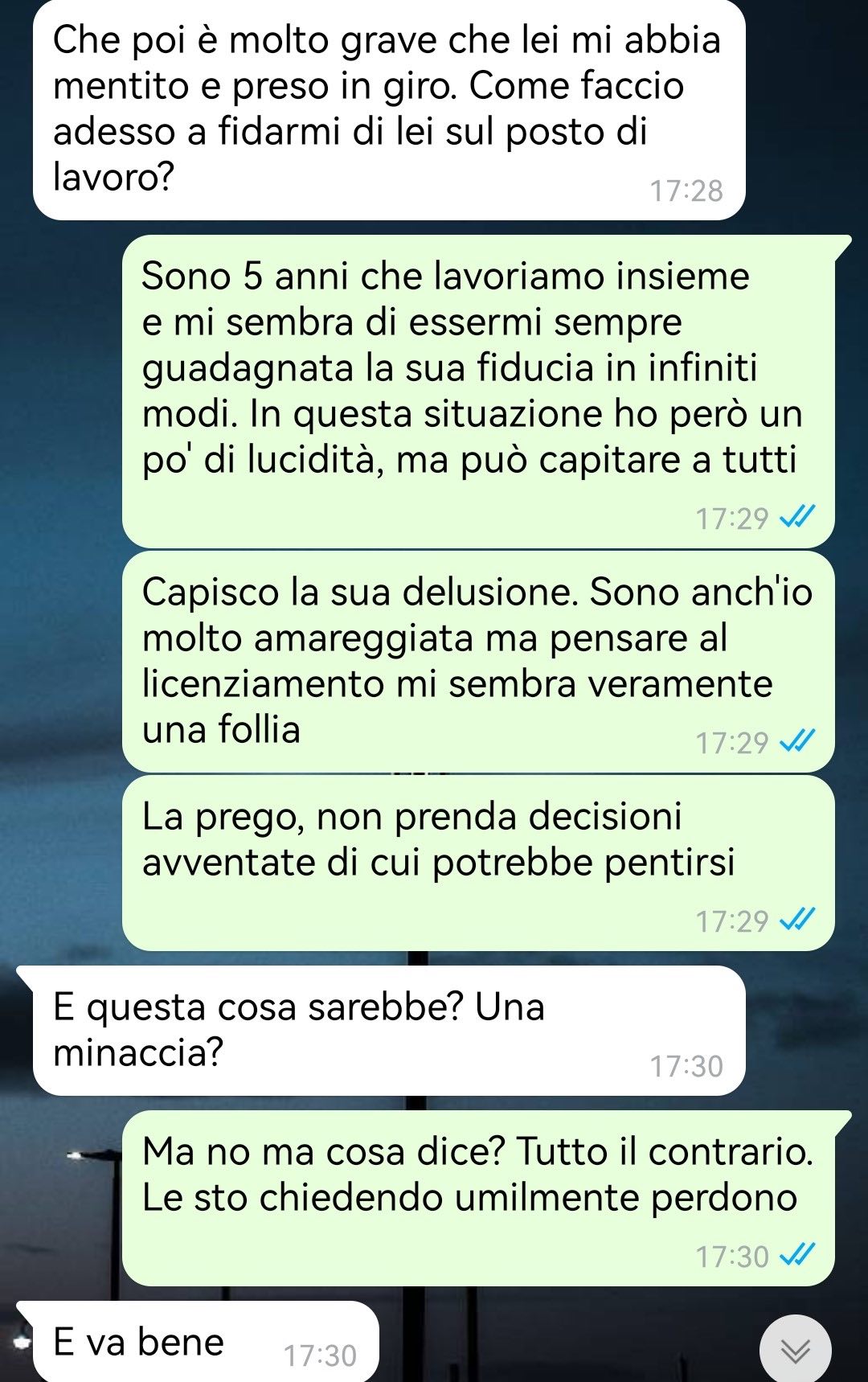Click 17:30 timestamp on 'Una minaccia?' message

[x=686, y=1066]
